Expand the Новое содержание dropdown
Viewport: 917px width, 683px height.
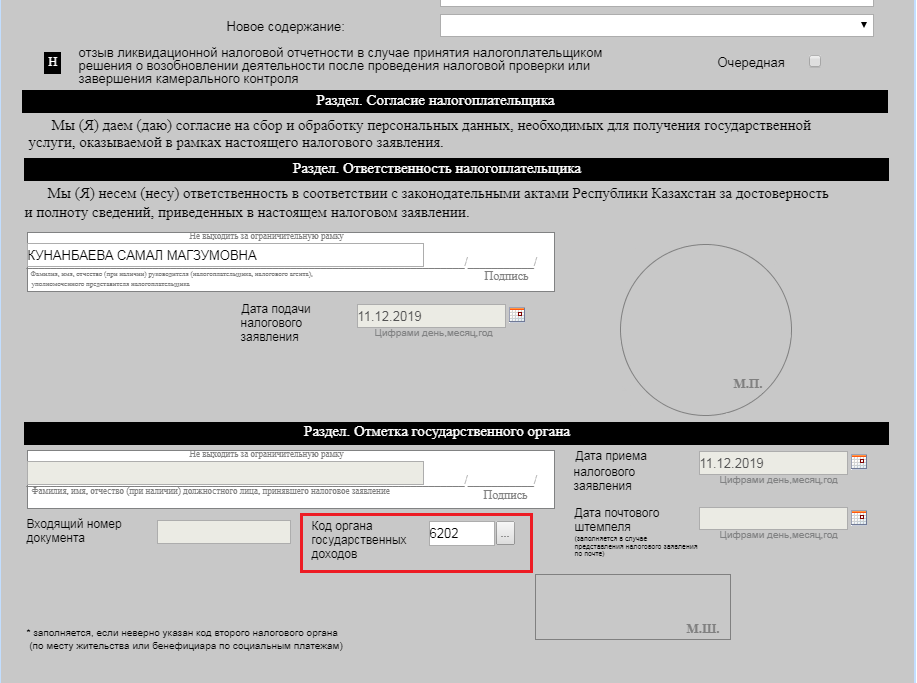pyautogui.click(x=656, y=25)
